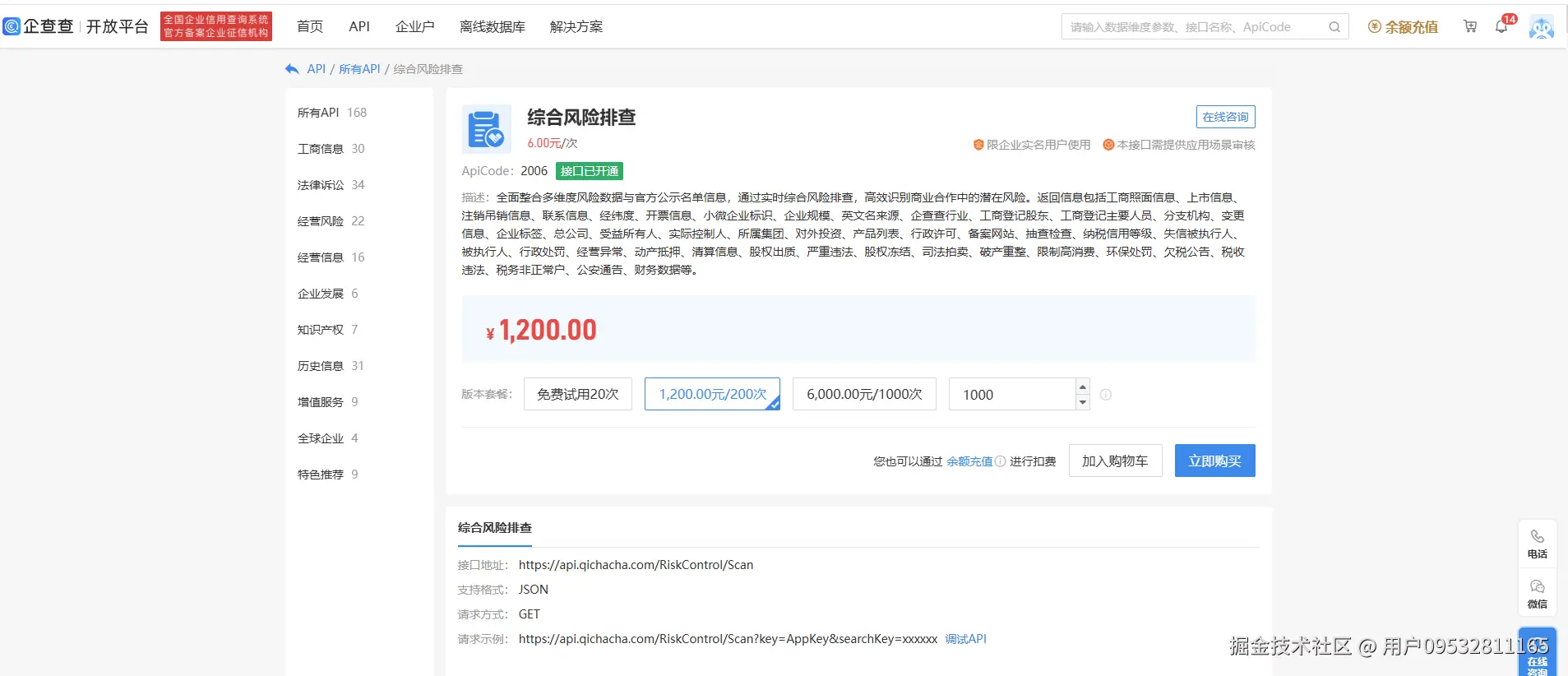
Task: Increase quantity with the up arrow
Action: 1083,387
